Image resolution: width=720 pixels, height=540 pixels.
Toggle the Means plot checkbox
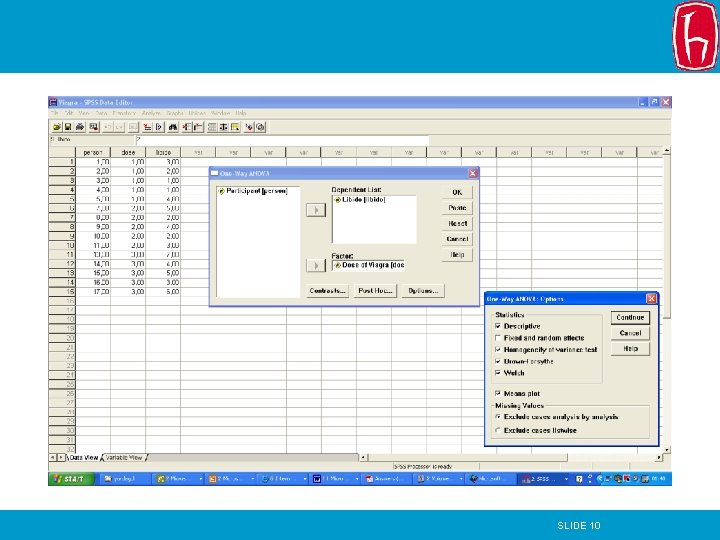pyautogui.click(x=498, y=394)
